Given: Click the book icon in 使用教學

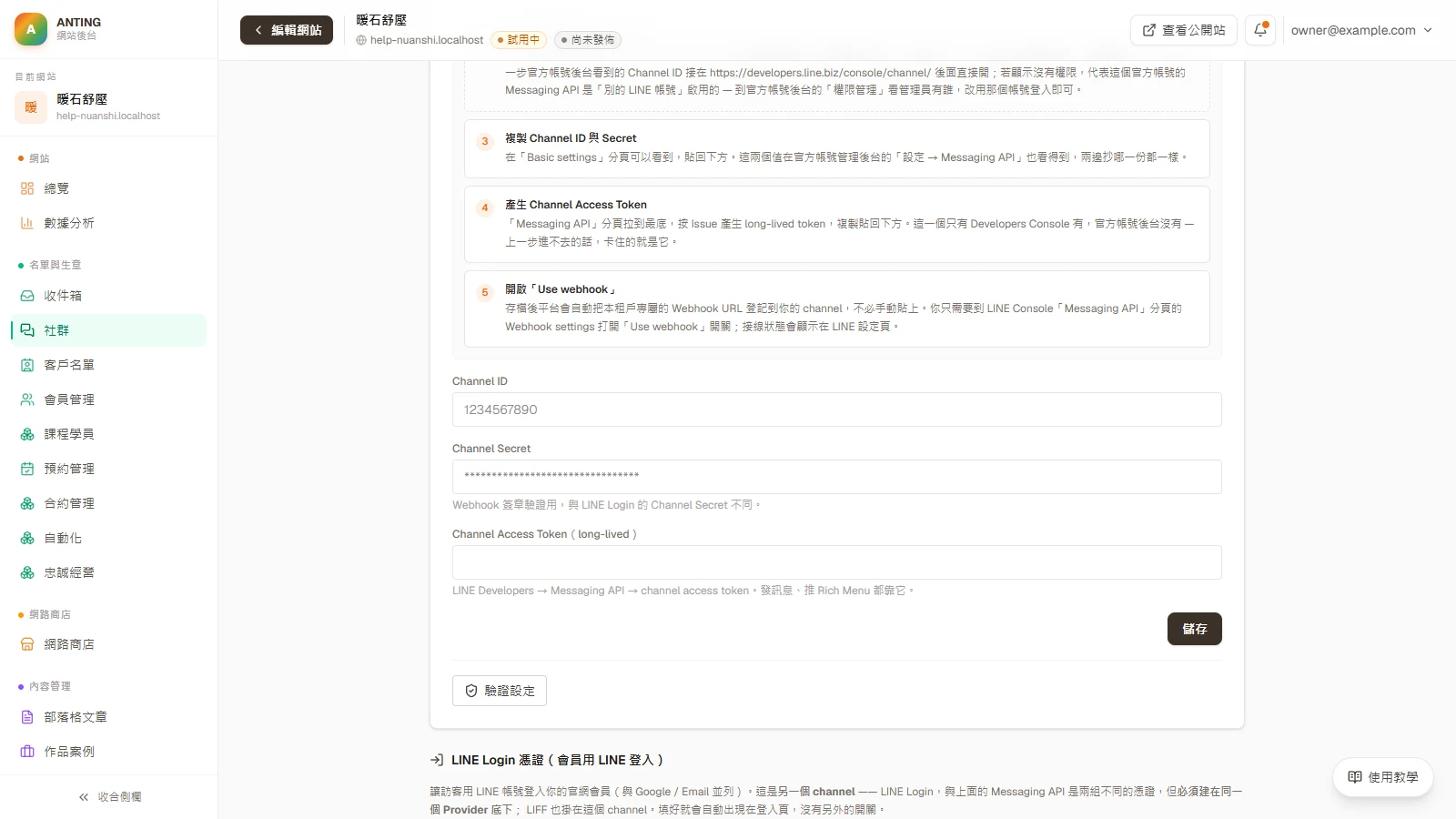Looking at the screenshot, I should coord(1355,777).
